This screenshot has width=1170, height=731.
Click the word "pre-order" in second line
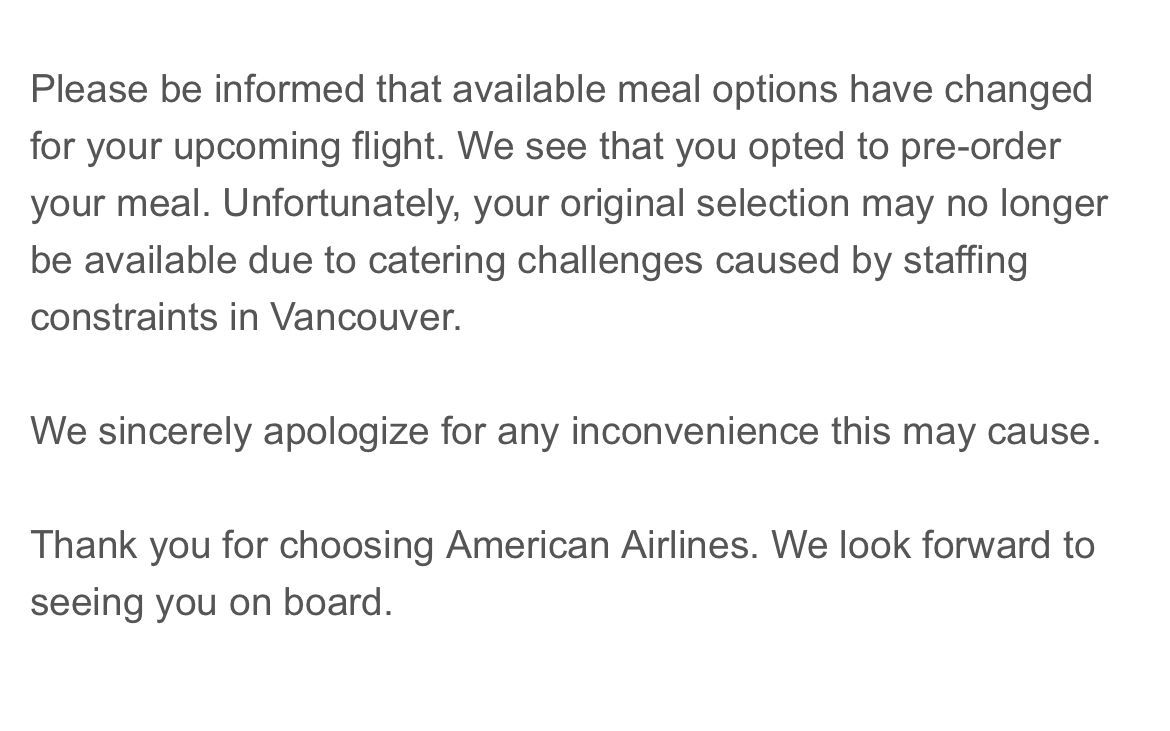pos(980,148)
